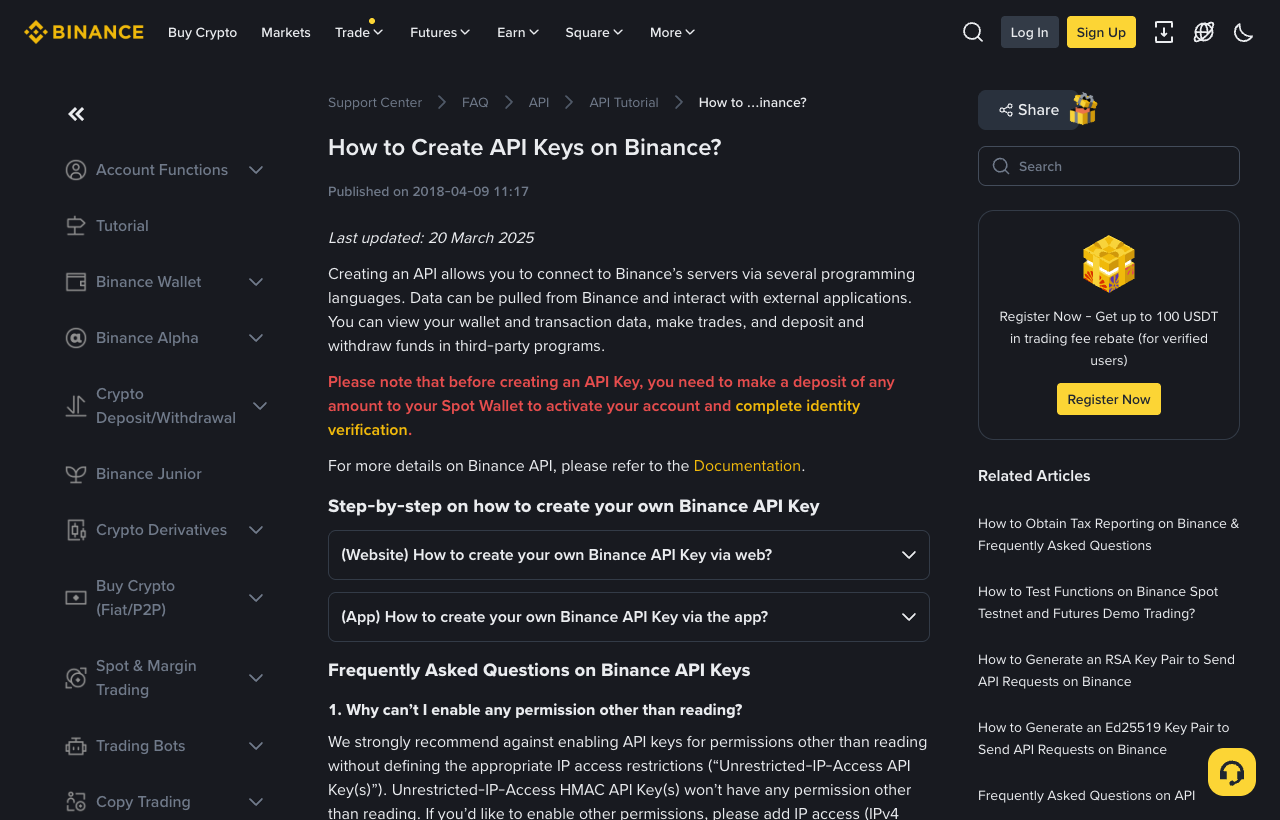
Task: Expand Crypto Derivatives chevron
Action: click(256, 530)
